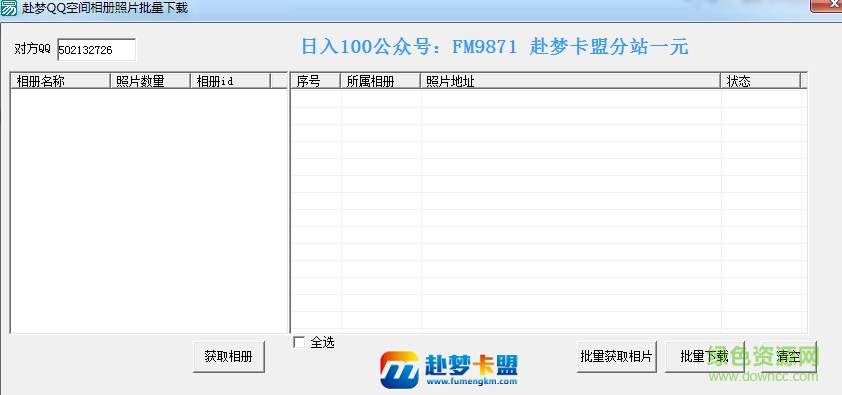Click the 清空 button
This screenshot has width=842, height=395.
pyautogui.click(x=789, y=357)
